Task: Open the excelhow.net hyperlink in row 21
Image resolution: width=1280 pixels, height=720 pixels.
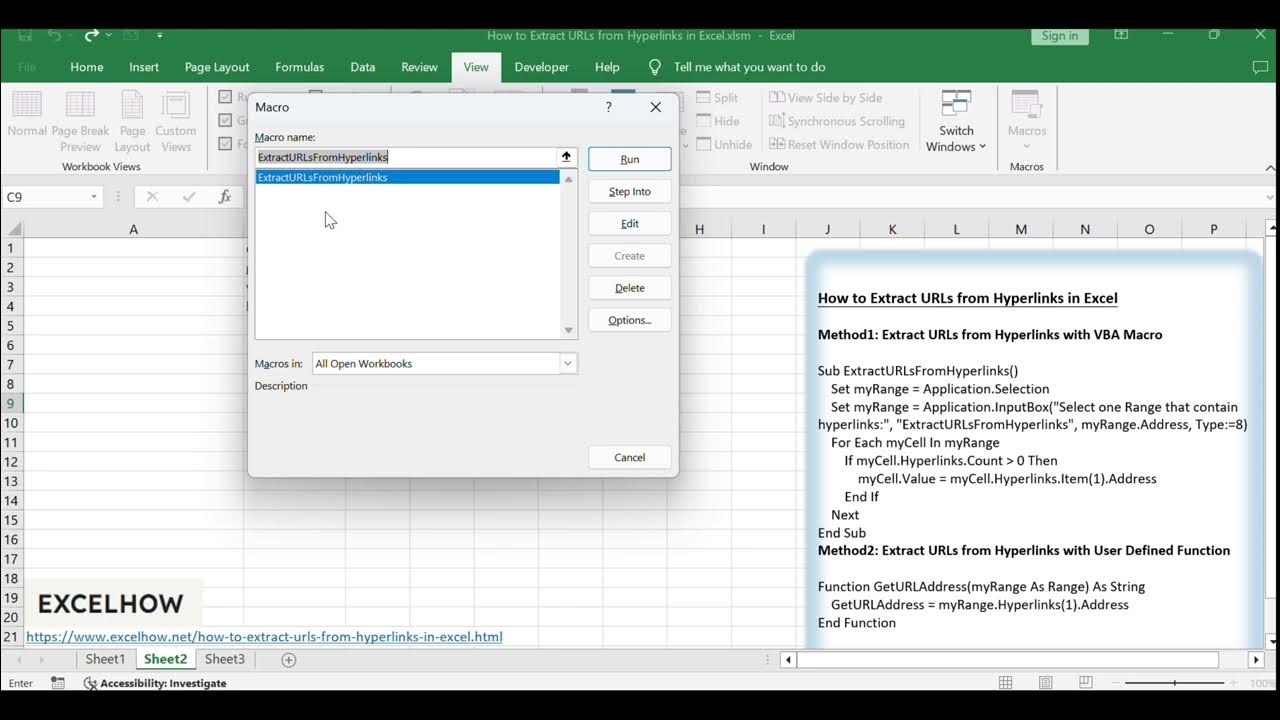Action: 264,637
